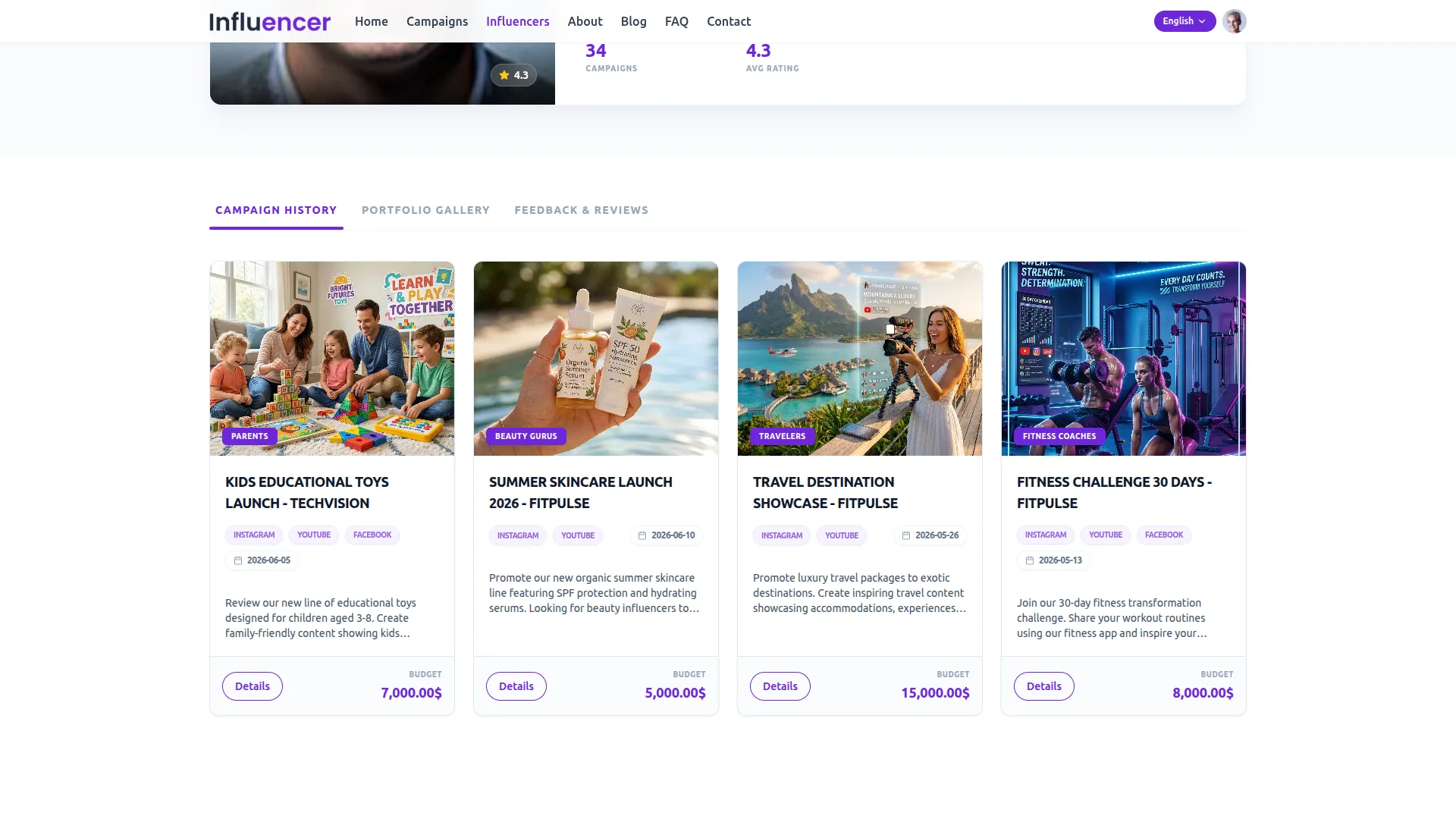
Task: Click calendar icon beside 2026-05-13 date
Action: click(x=1030, y=560)
